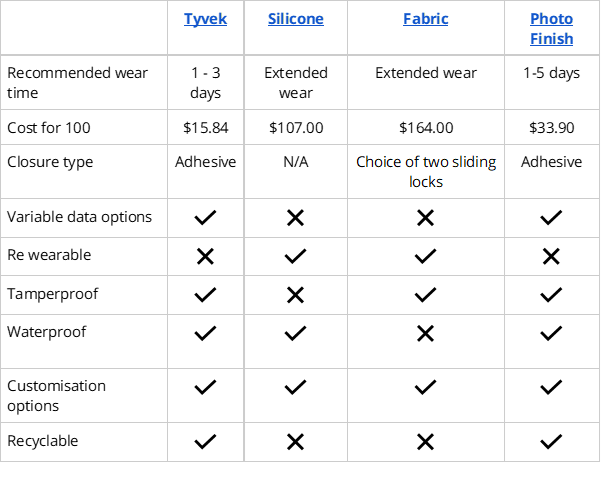The height and width of the screenshot is (488, 602).
Task: Open the Tyvek wristband link
Action: [x=205, y=19]
